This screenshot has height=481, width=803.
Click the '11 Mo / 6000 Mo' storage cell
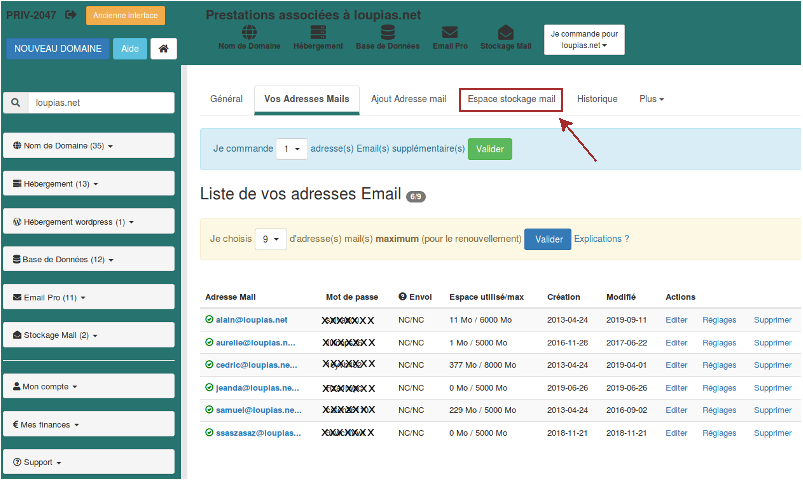480,320
